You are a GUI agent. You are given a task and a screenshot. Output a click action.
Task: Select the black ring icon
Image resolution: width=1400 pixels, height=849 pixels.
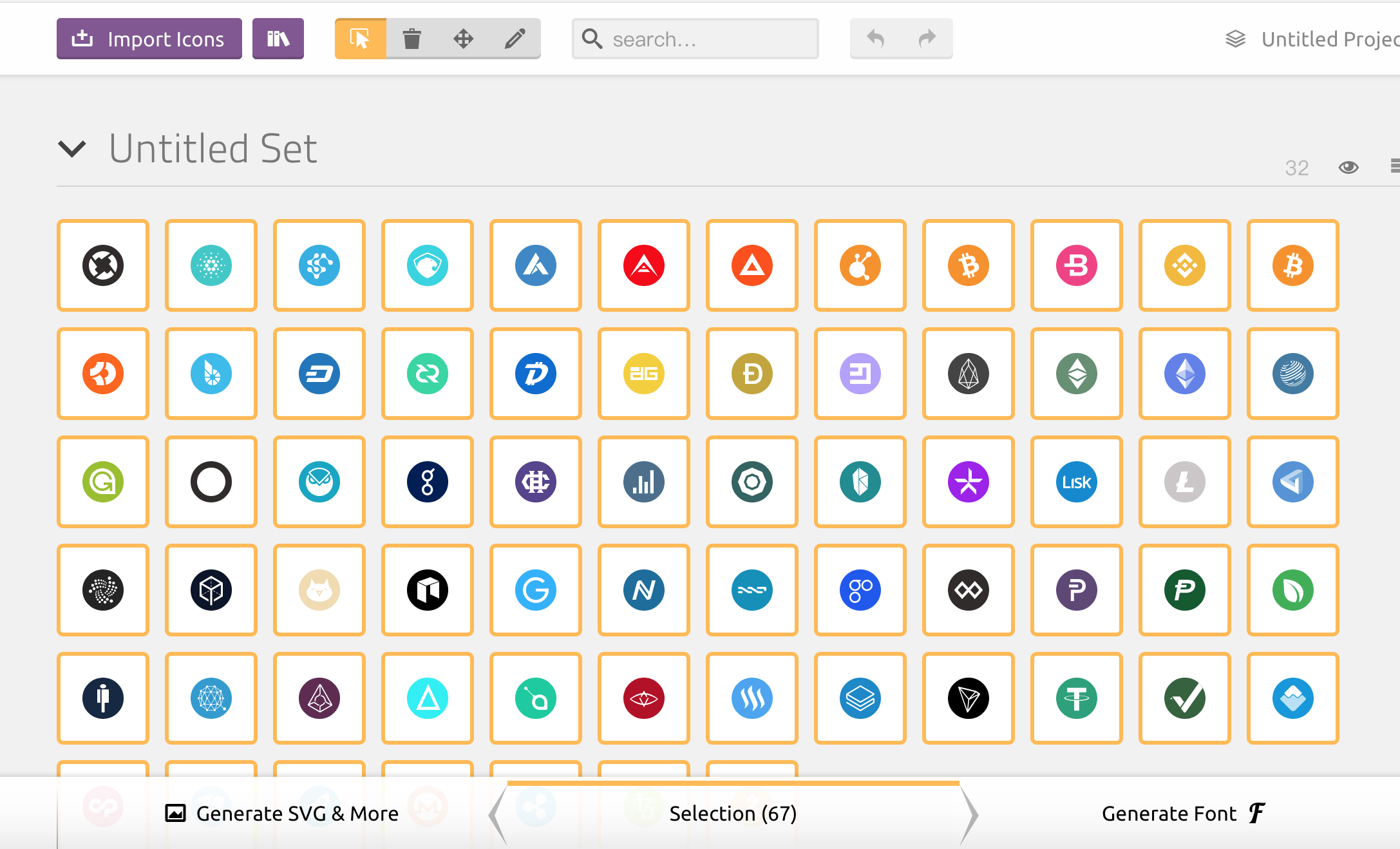(211, 482)
